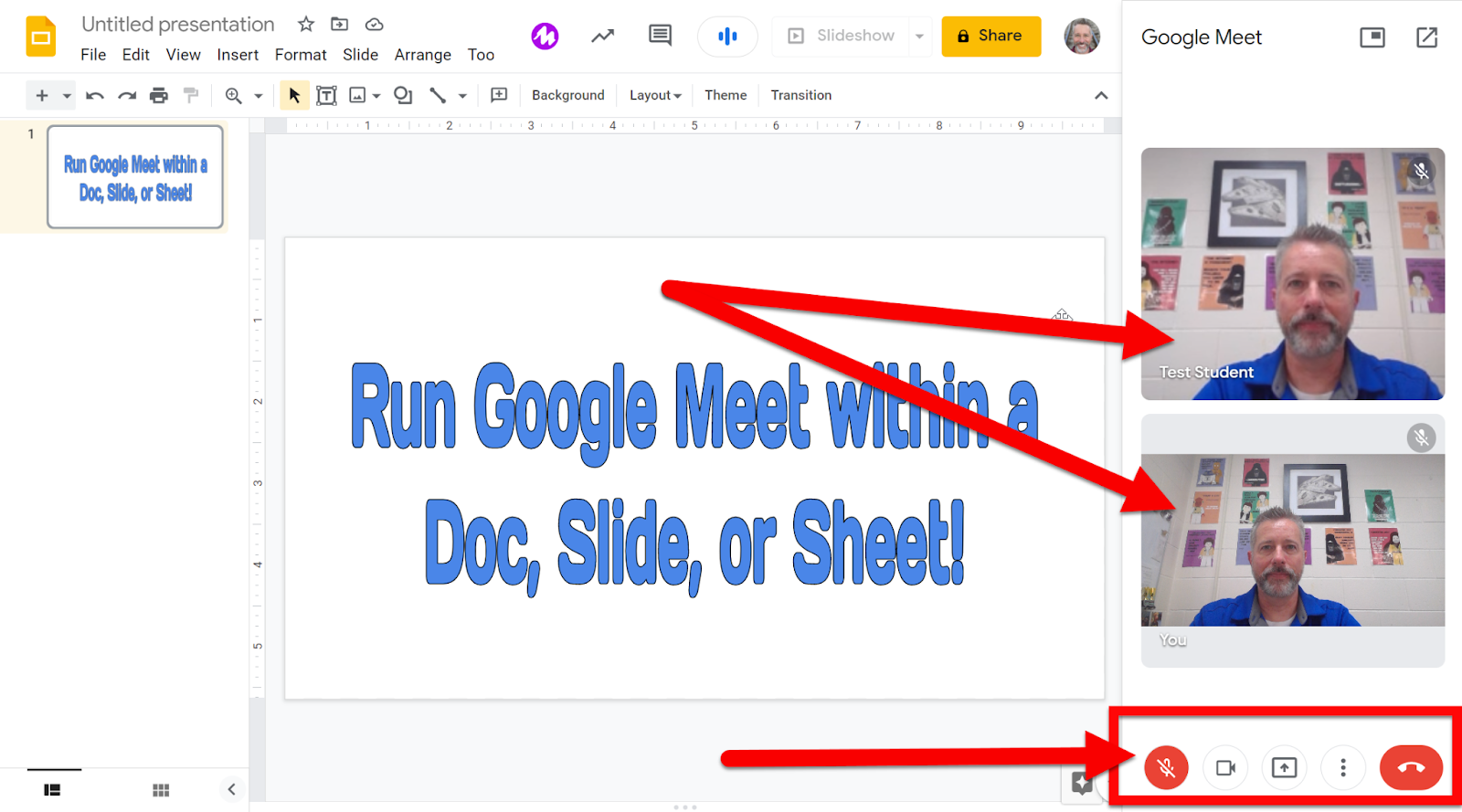
Task: Add a comment from toolbar
Action: pyautogui.click(x=499, y=95)
